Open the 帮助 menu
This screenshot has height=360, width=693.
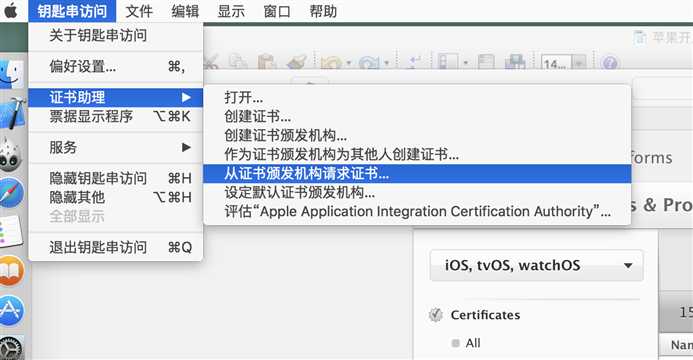tap(323, 11)
